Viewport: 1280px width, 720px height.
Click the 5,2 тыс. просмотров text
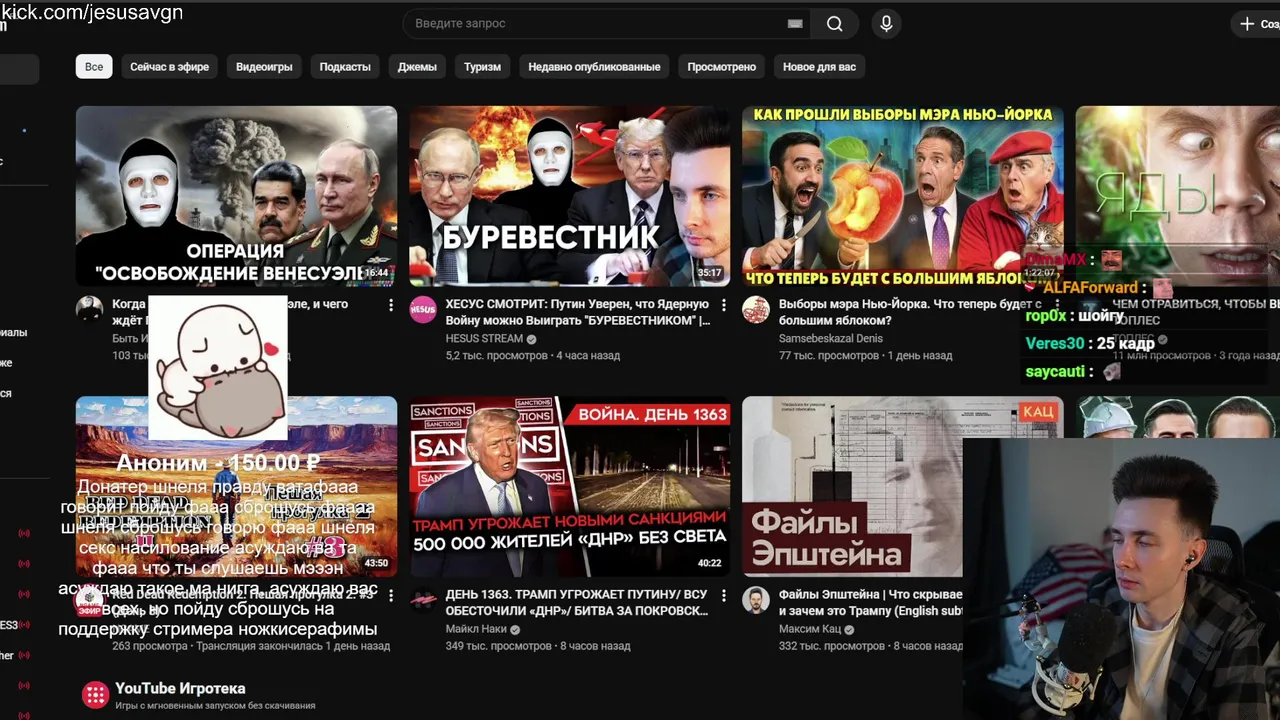[496, 356]
